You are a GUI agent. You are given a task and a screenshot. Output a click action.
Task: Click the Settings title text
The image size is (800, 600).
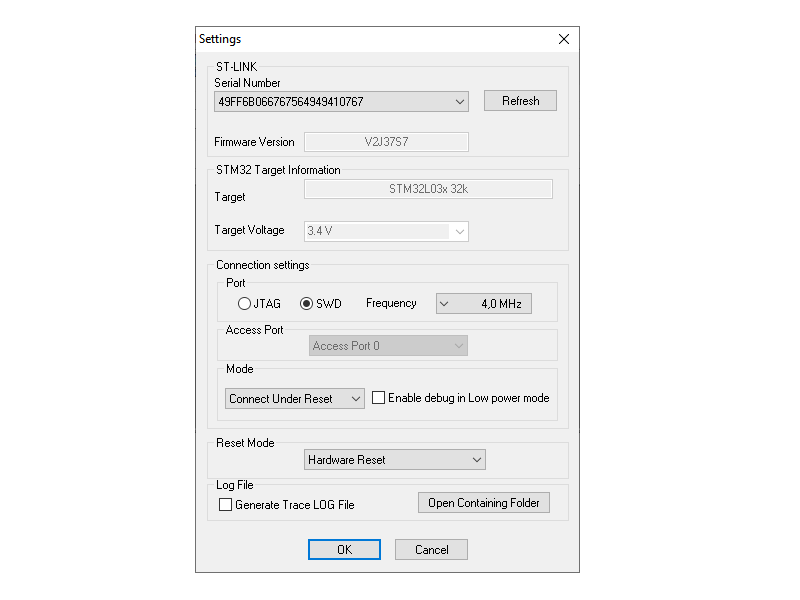[x=220, y=39]
